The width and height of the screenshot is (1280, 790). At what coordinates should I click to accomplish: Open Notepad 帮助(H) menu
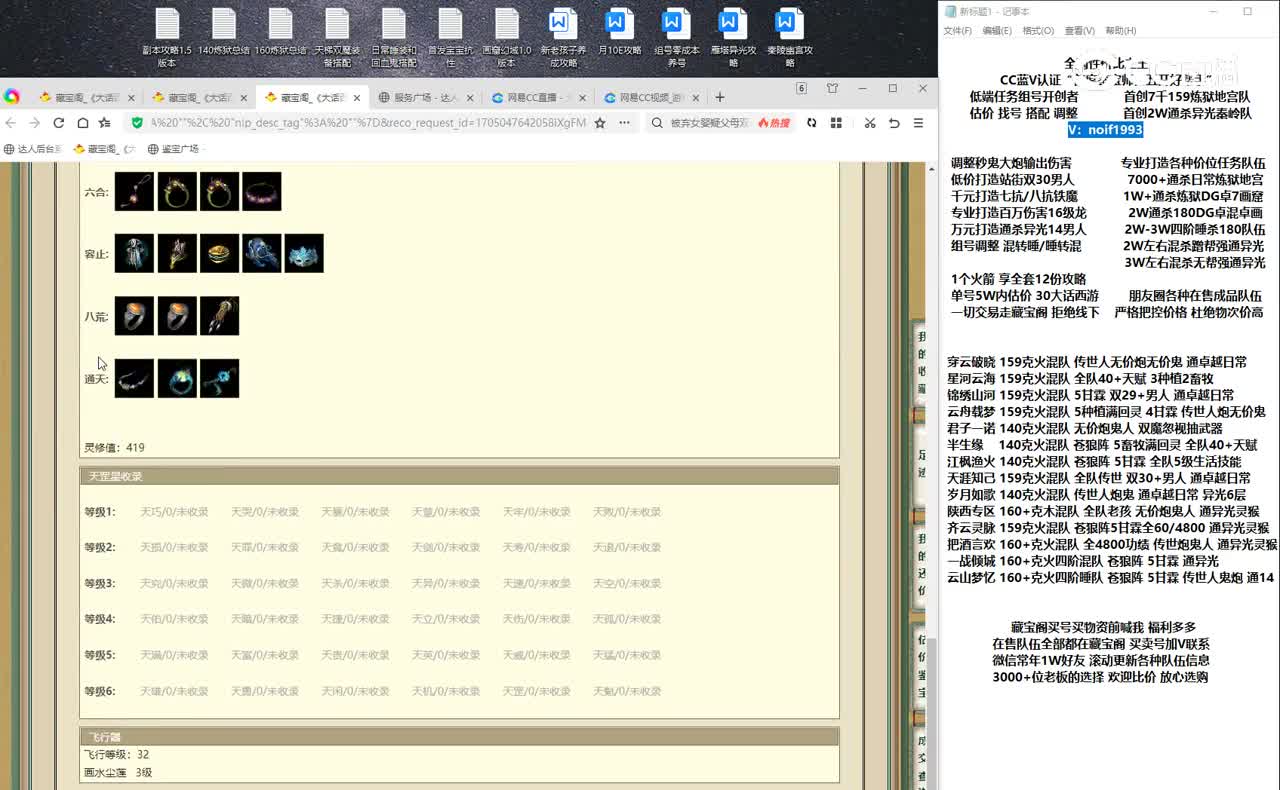tap(1120, 31)
